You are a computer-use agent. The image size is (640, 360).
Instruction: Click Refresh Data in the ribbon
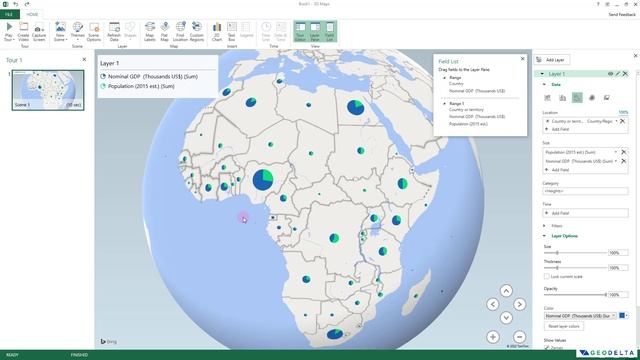coord(114,31)
